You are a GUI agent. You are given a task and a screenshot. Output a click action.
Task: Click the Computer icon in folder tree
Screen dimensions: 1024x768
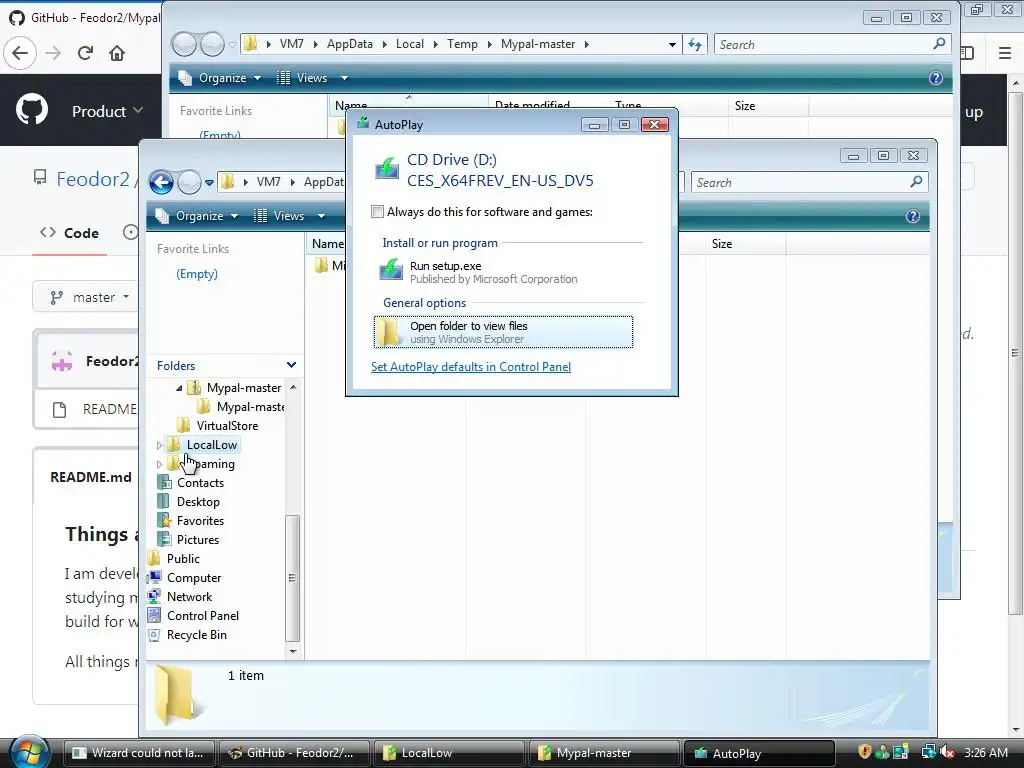pos(154,577)
